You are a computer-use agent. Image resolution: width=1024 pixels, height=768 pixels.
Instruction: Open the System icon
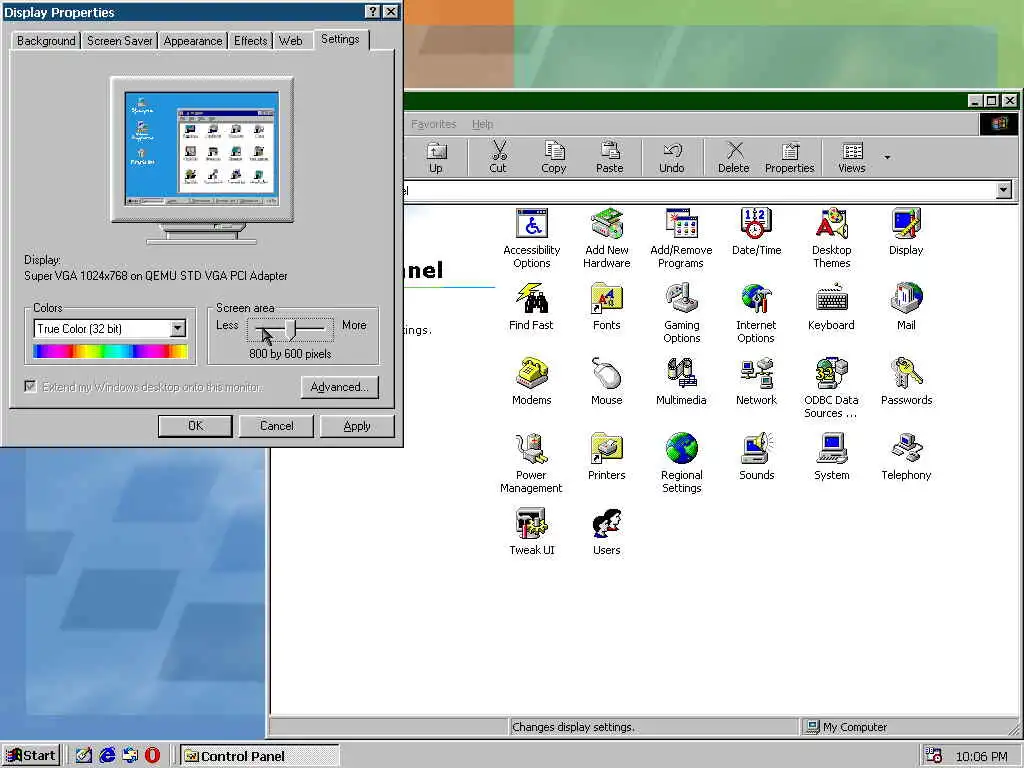click(x=831, y=456)
